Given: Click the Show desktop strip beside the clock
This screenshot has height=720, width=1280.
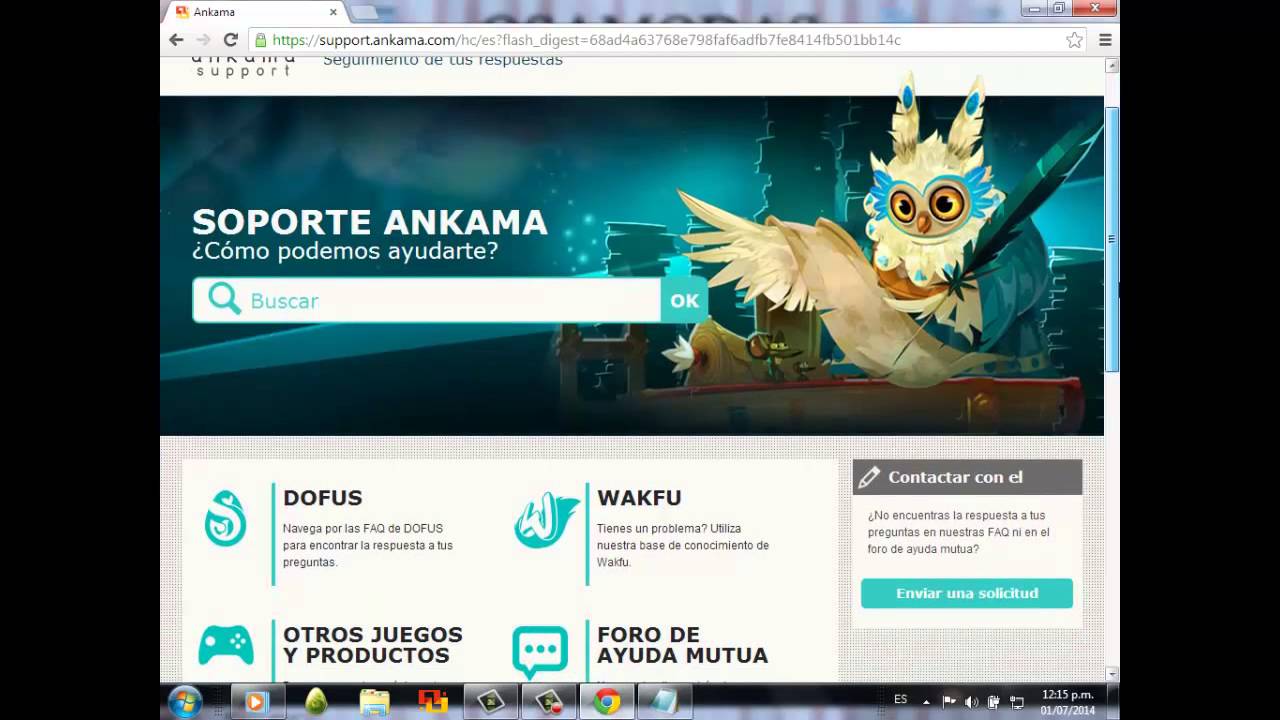Looking at the screenshot, I should coord(1113,702).
